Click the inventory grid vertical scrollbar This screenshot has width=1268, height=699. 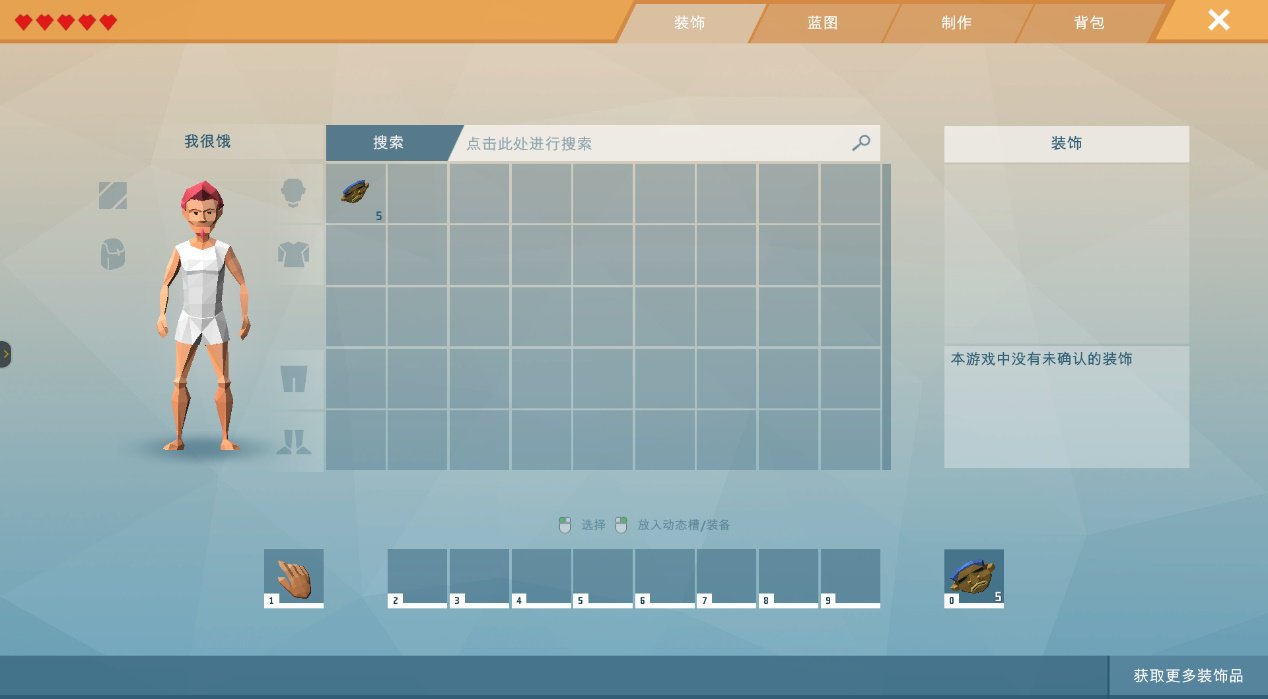tap(886, 316)
